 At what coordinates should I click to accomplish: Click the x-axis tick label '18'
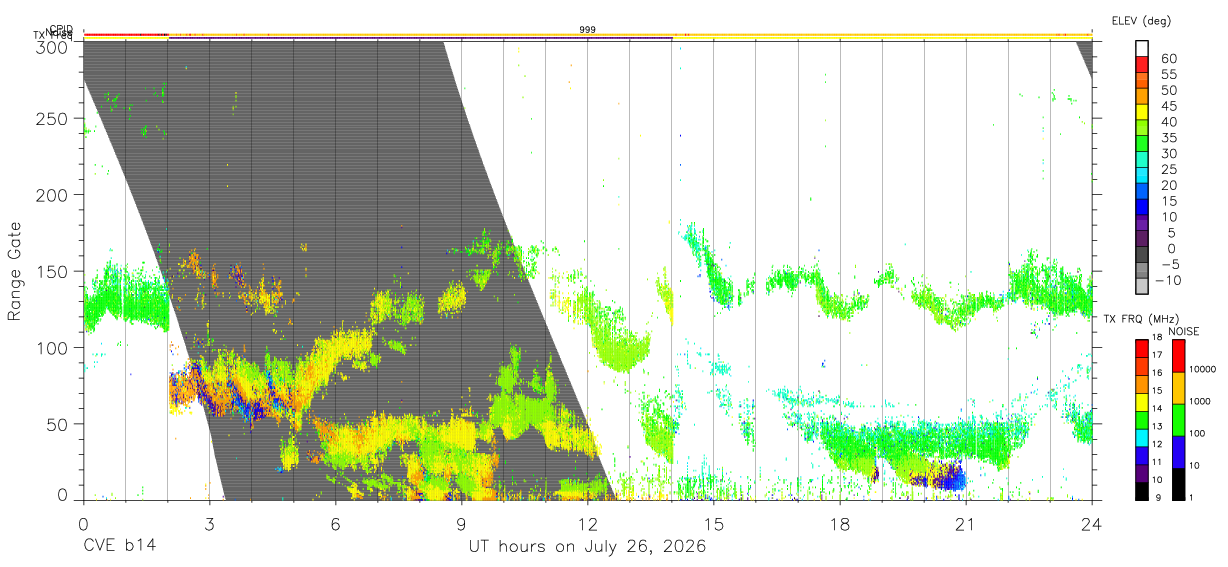tap(839, 524)
